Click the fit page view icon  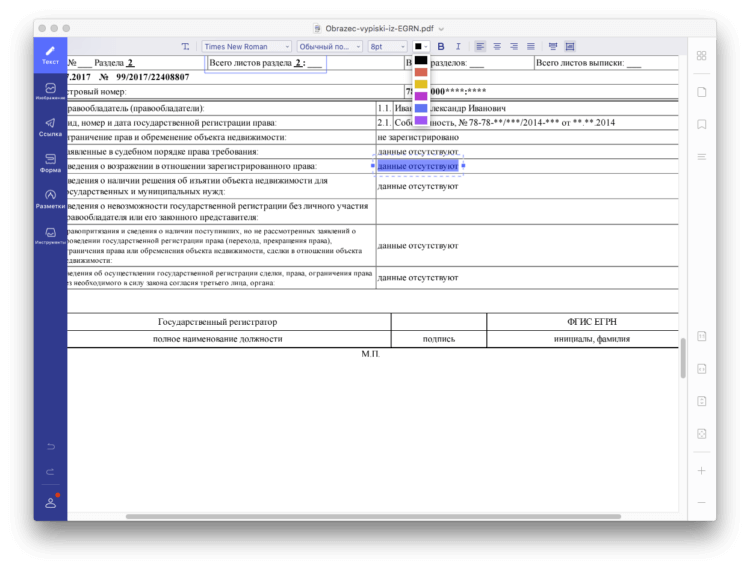pyautogui.click(x=701, y=434)
